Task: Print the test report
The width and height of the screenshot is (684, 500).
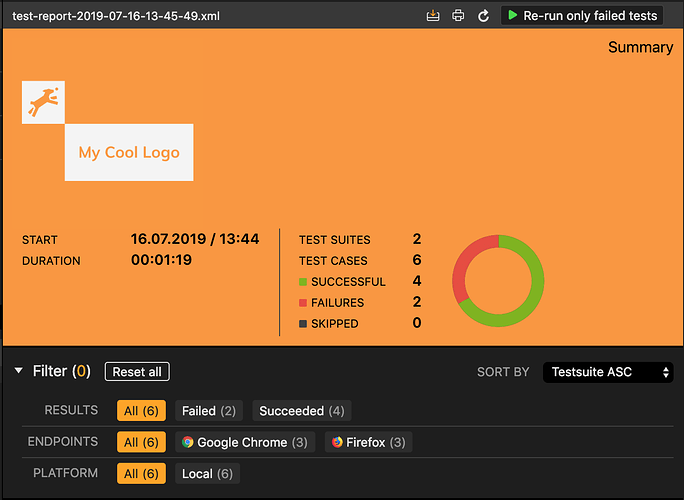Action: (x=458, y=16)
